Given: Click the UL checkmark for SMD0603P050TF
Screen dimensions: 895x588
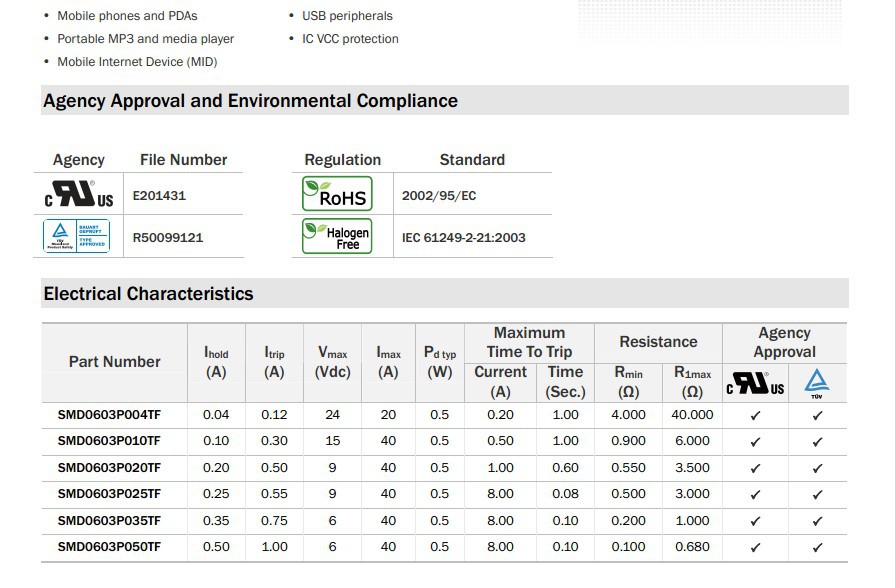Looking at the screenshot, I should point(755,547).
